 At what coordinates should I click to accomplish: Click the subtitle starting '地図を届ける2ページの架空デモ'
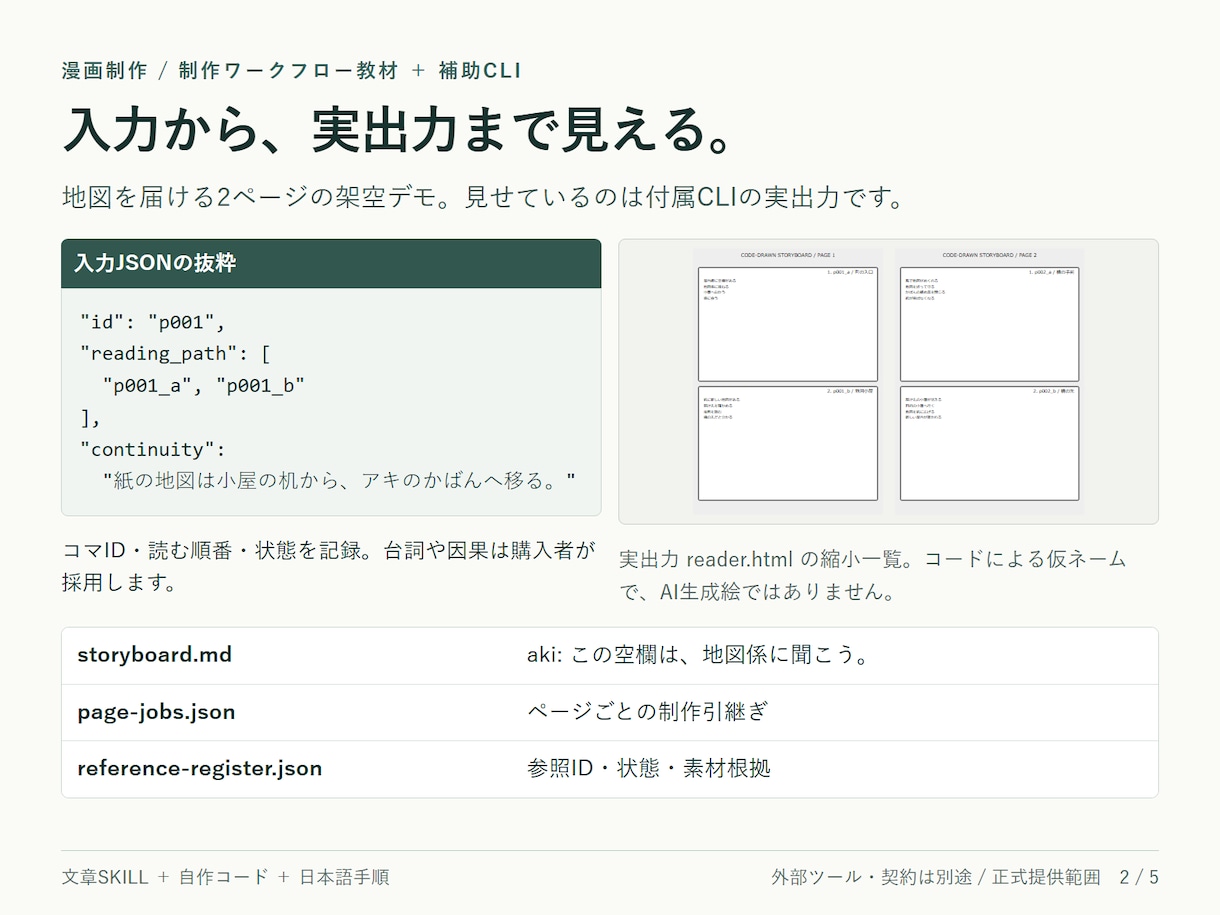[483, 196]
